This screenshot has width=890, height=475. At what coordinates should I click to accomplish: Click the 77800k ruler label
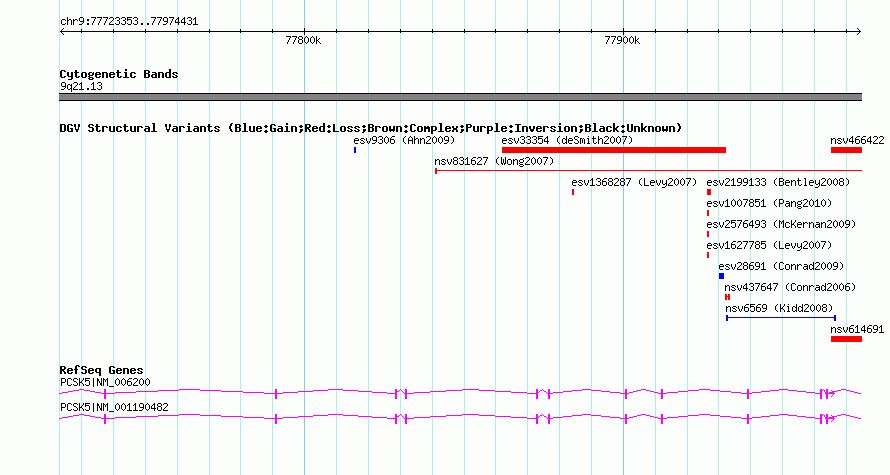click(x=303, y=40)
